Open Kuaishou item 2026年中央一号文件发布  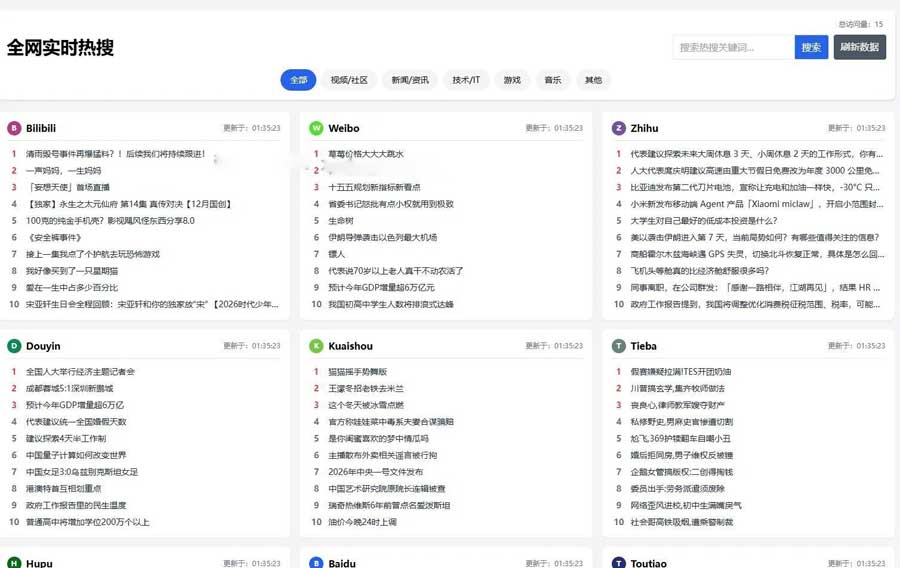click(375, 472)
